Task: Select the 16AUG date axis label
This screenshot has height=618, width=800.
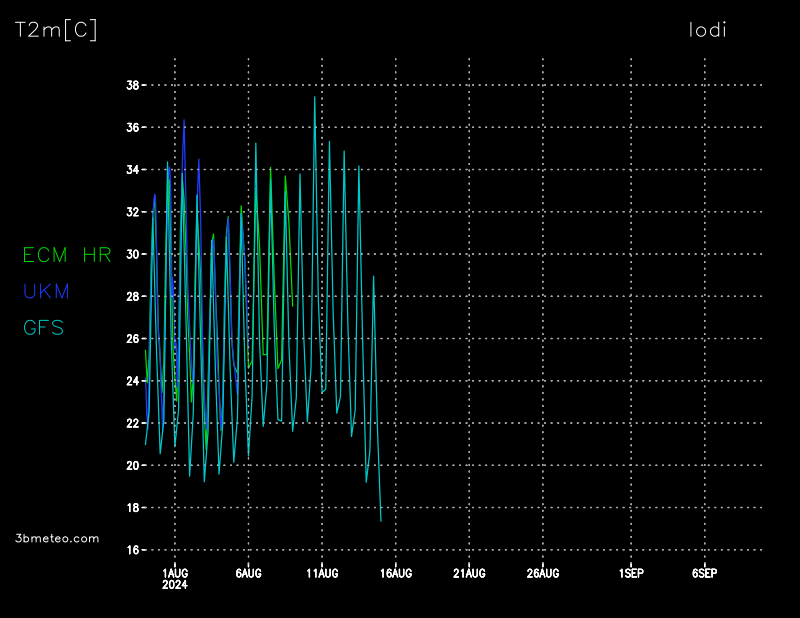Action: [395, 573]
